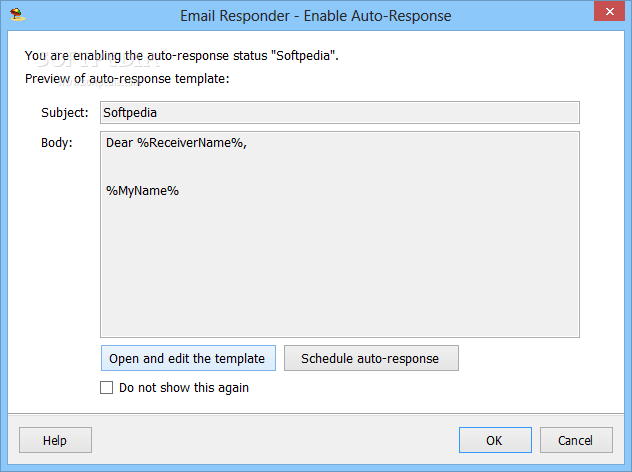Click the dialog title "Email Responder - Enable Auto-Response"

click(x=316, y=16)
